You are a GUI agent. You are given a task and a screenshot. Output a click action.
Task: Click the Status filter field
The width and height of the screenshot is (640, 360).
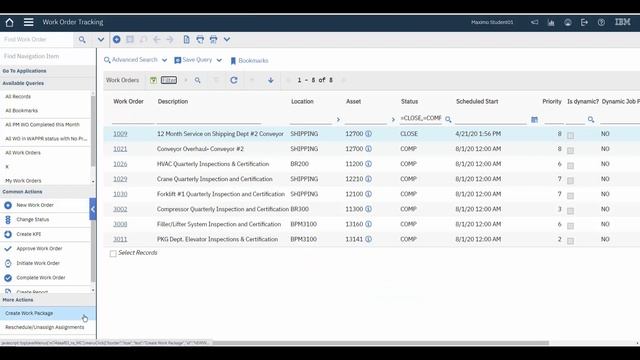(x=421, y=118)
